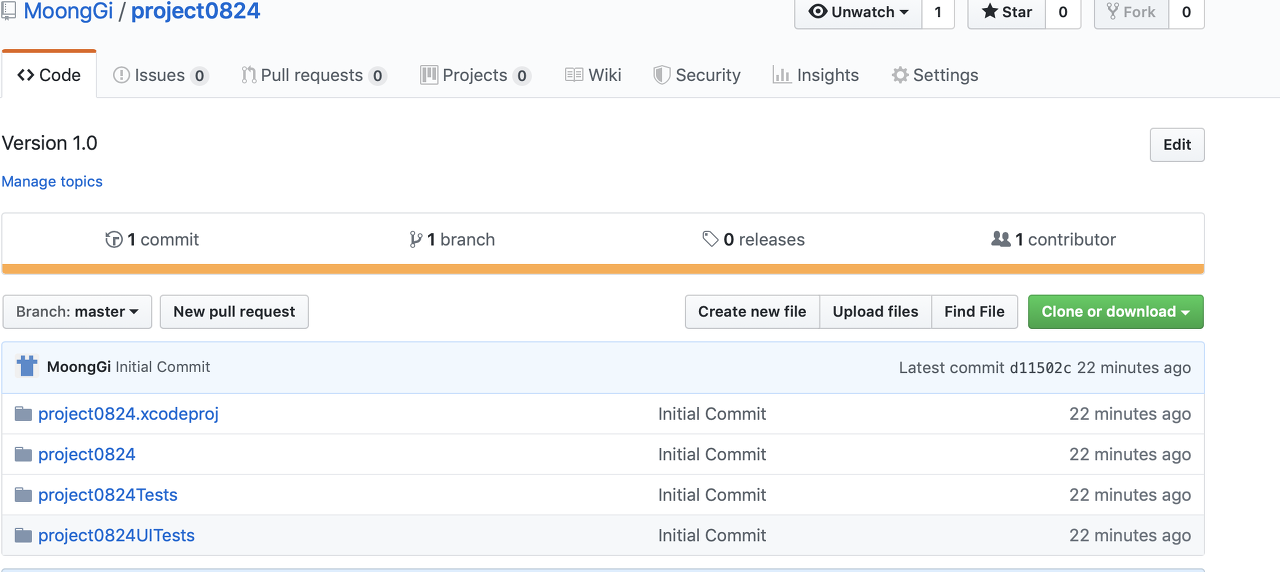Click Create new file
Image resolution: width=1280 pixels, height=572 pixels.
[752, 312]
